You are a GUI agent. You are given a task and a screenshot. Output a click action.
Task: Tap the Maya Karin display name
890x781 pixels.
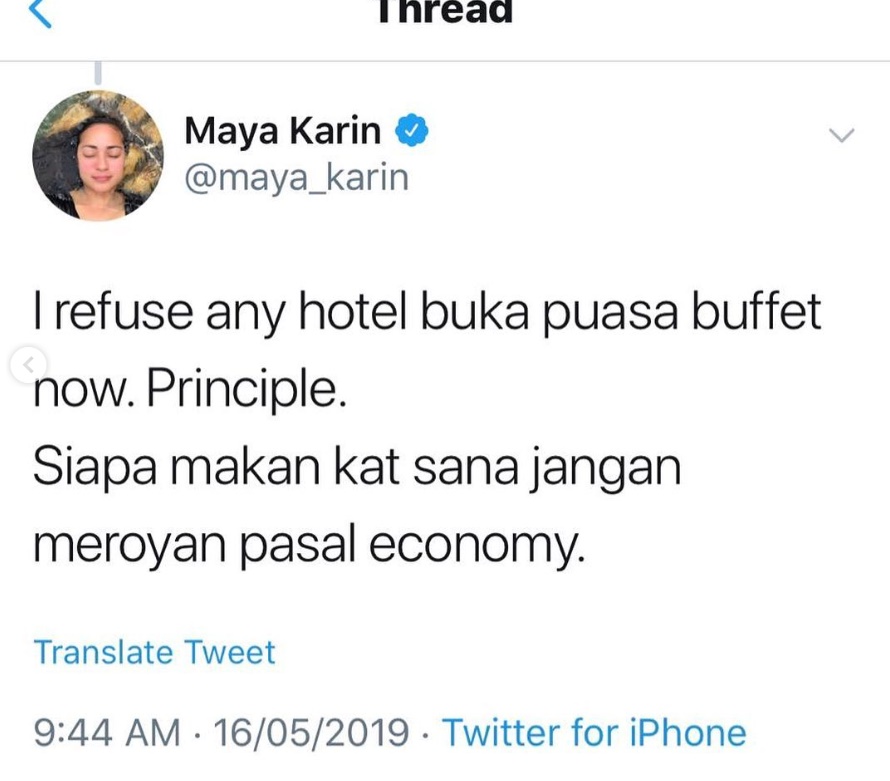click(x=283, y=131)
